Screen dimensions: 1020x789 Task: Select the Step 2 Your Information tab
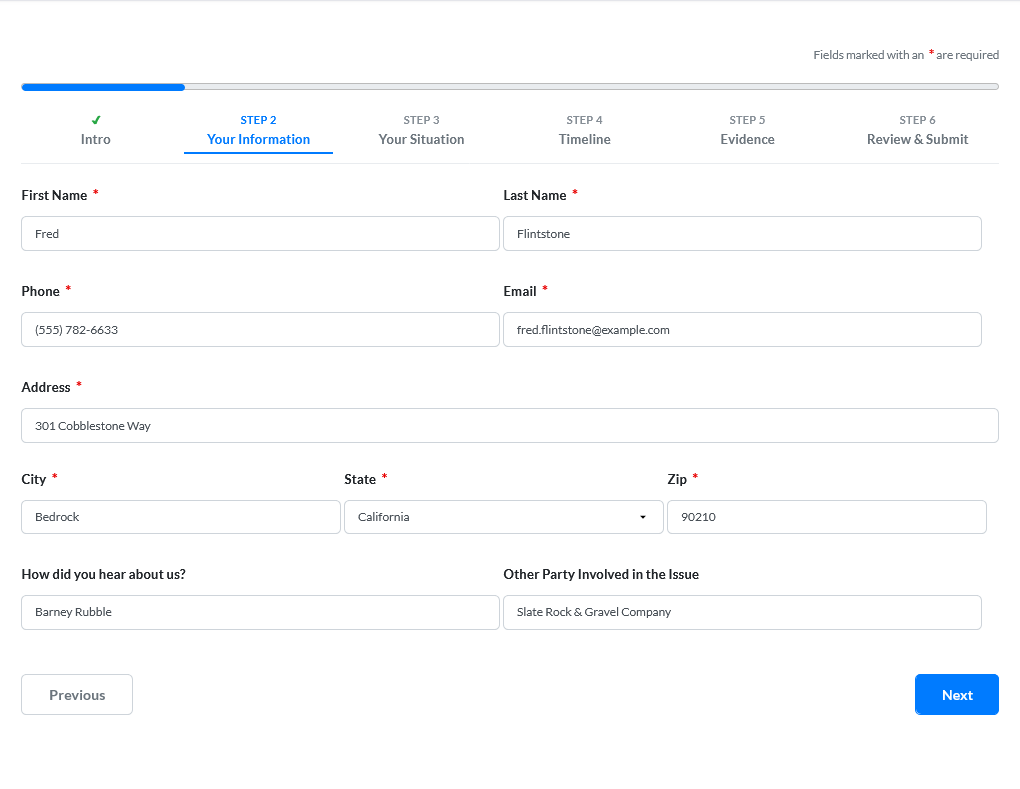pyautogui.click(x=258, y=130)
